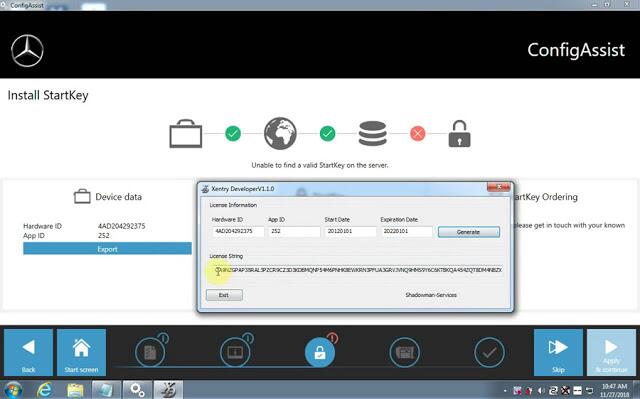Open the highlighted StartKey lock step in the bottom bar
Viewport: 640px width, 399px height.
(x=320, y=352)
